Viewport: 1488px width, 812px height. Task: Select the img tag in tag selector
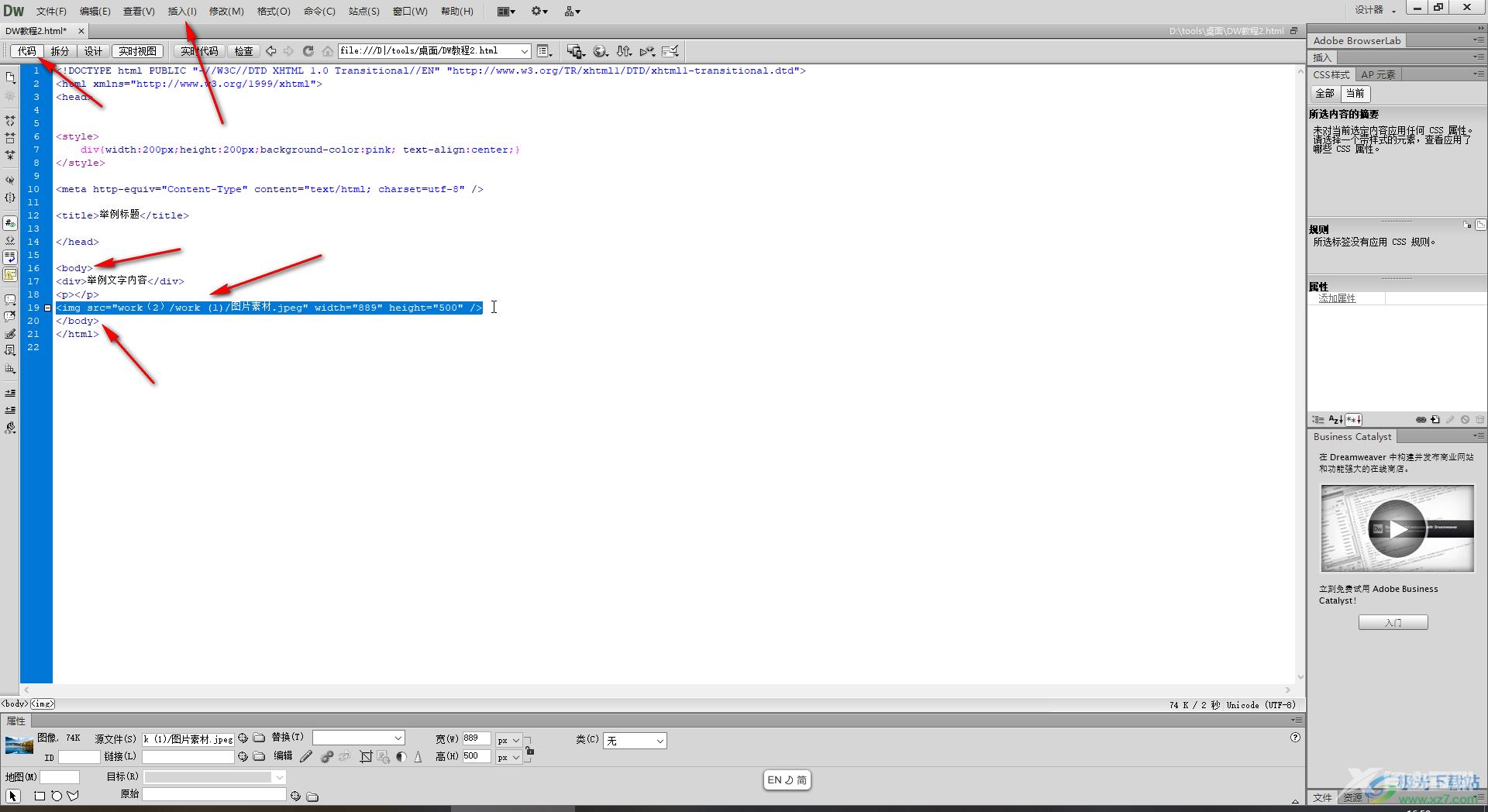pos(42,704)
